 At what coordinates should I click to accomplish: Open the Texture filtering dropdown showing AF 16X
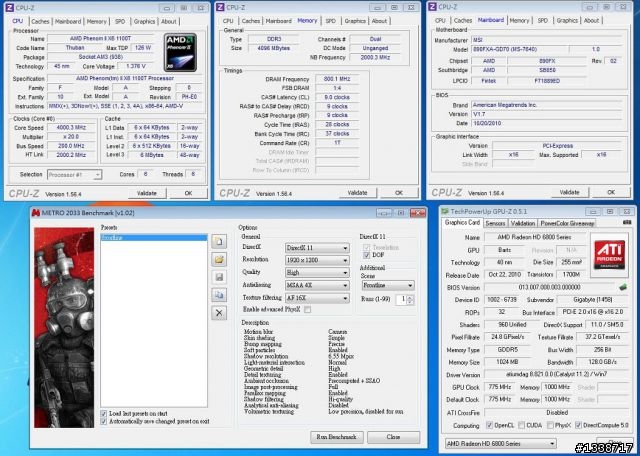tap(317, 298)
